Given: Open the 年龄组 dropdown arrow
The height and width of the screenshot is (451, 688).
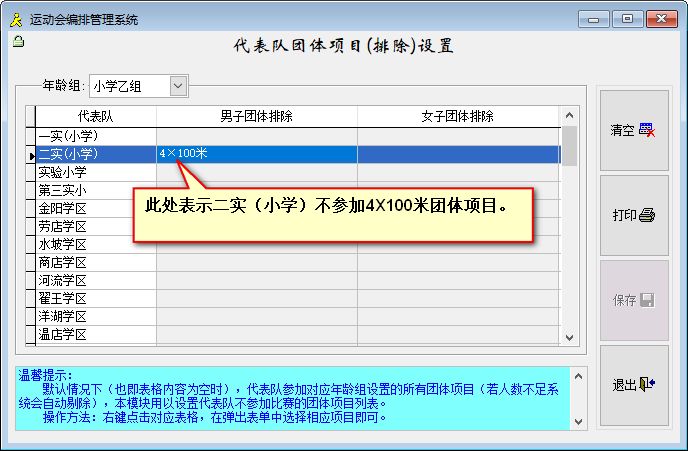Looking at the screenshot, I should pyautogui.click(x=178, y=86).
